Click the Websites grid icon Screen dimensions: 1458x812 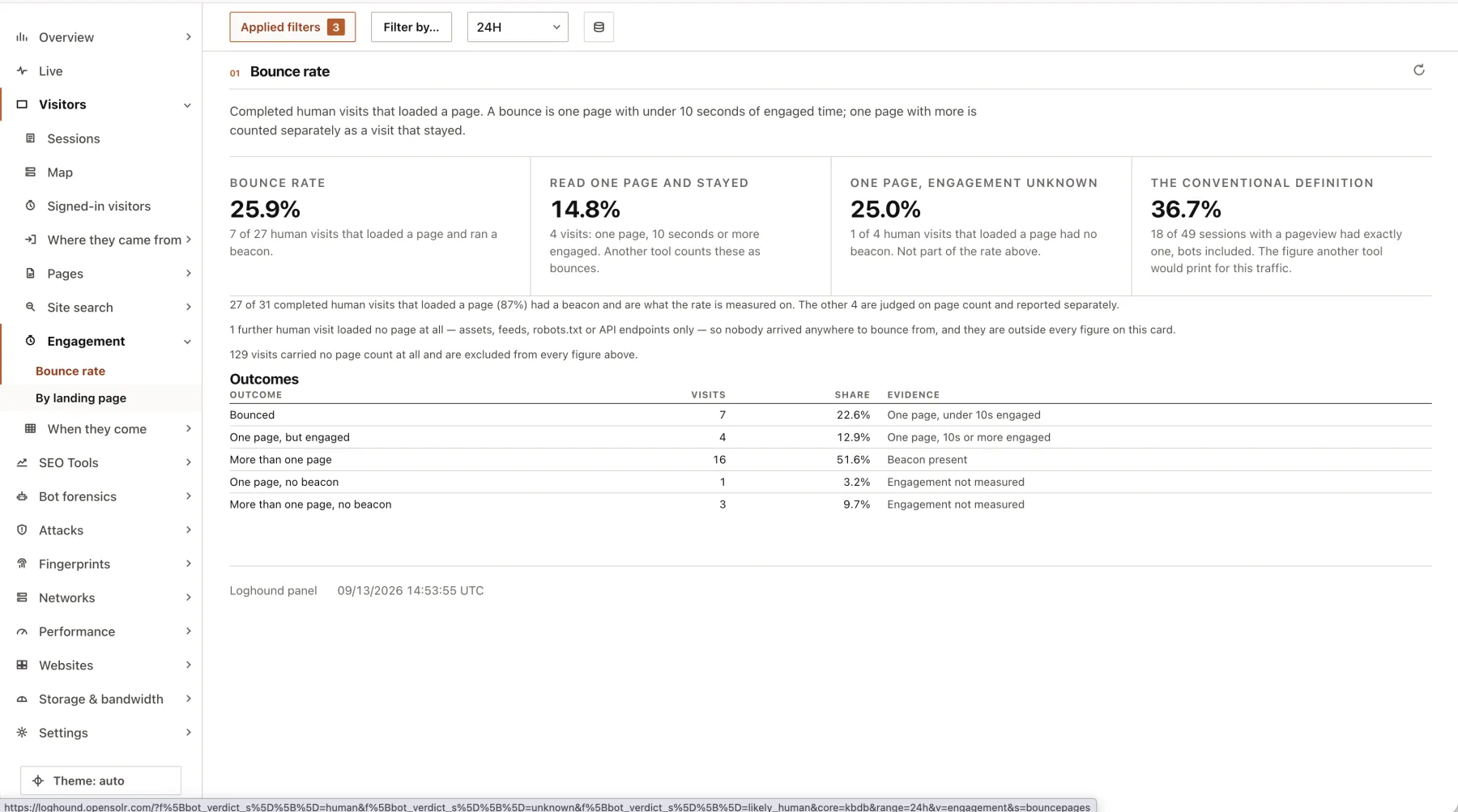click(22, 665)
